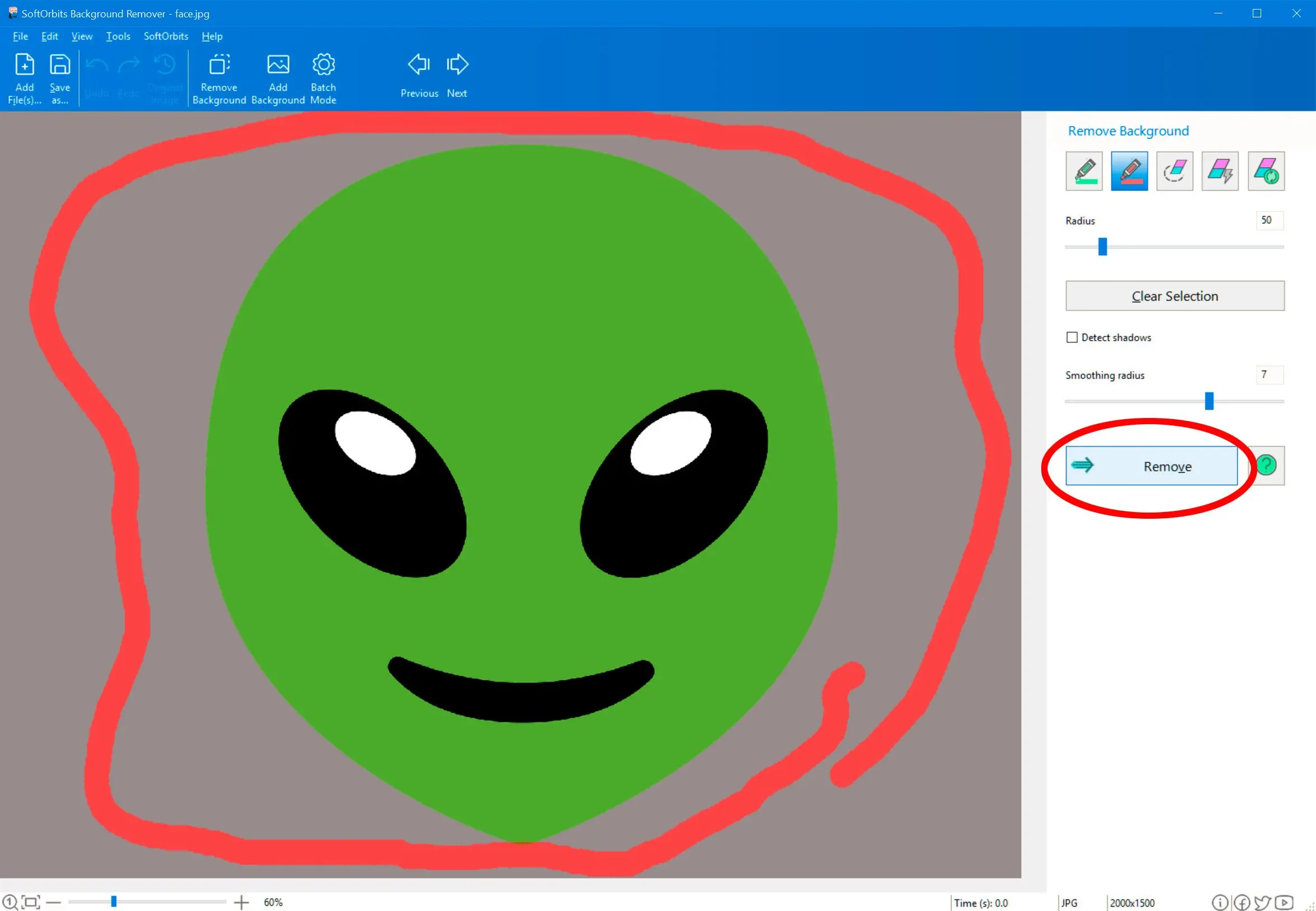Click the Save as toolbar option

[59, 78]
